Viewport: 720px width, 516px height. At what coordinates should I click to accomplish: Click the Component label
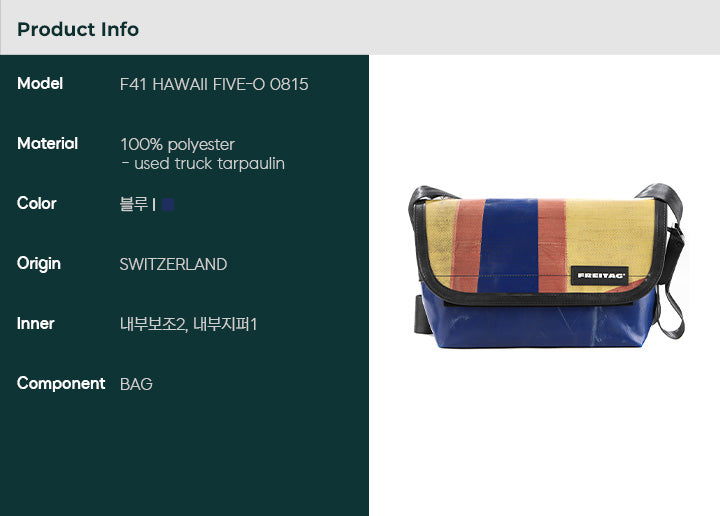click(61, 384)
